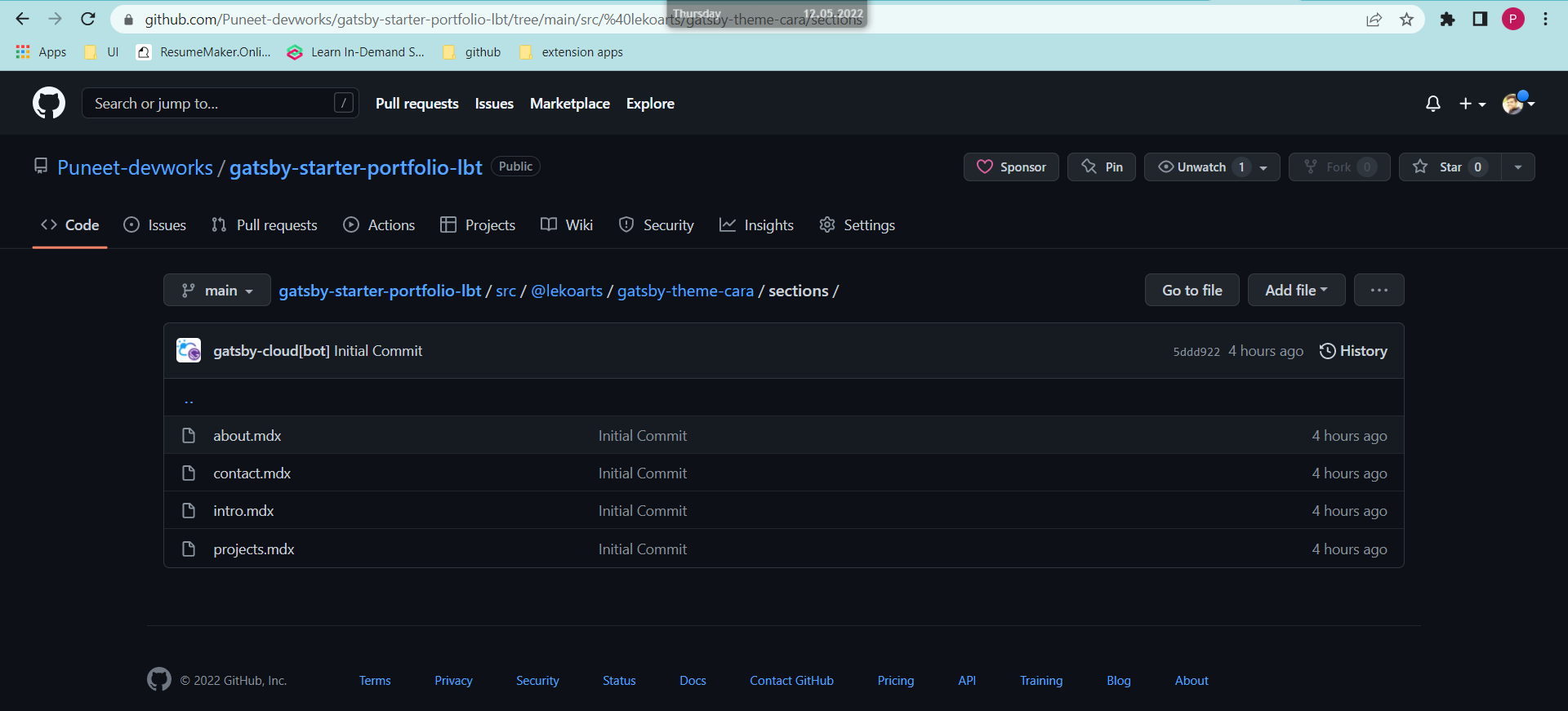
Task: View commit history via History link
Action: click(1353, 351)
